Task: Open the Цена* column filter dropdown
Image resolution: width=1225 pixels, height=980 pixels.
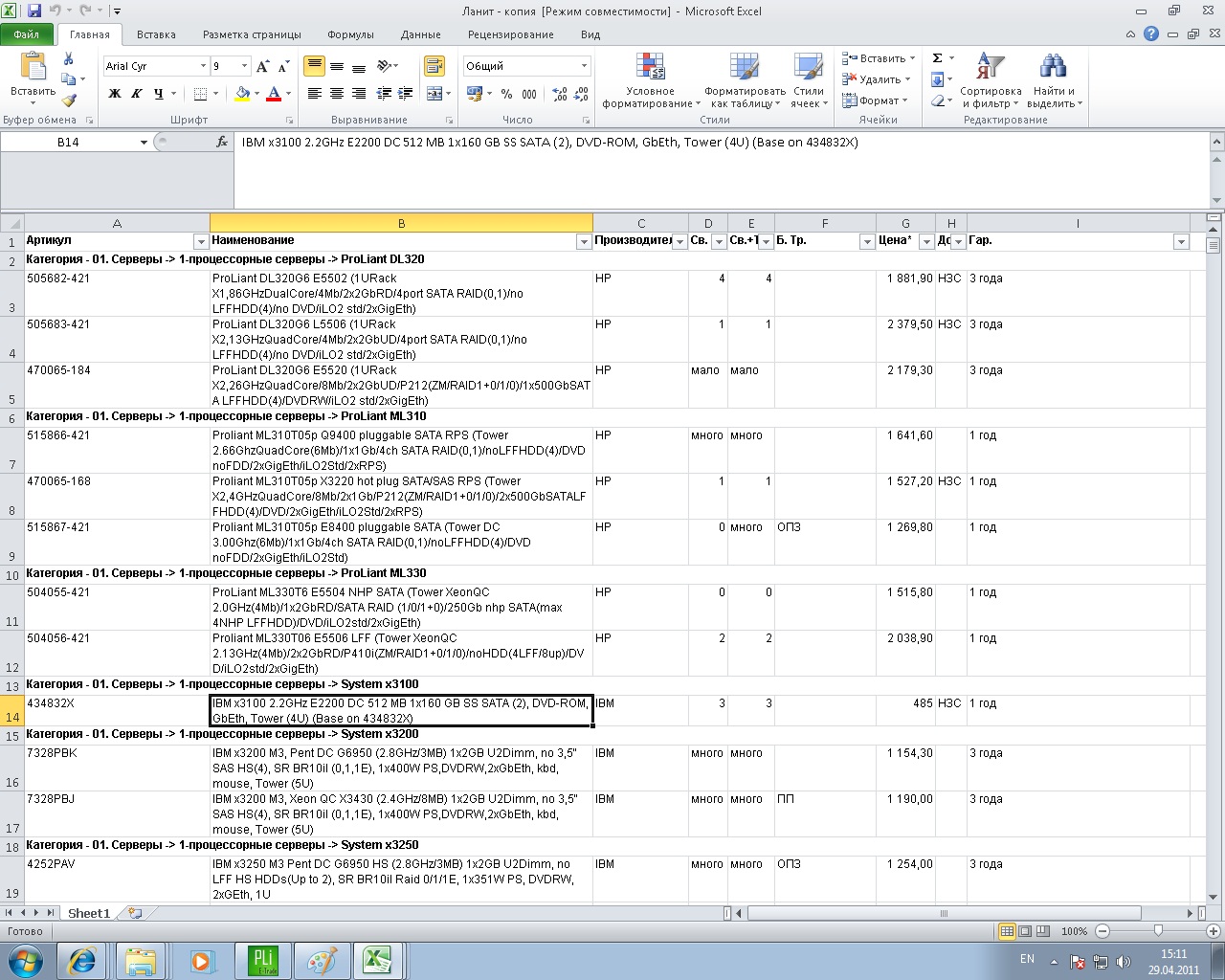Action: point(926,242)
